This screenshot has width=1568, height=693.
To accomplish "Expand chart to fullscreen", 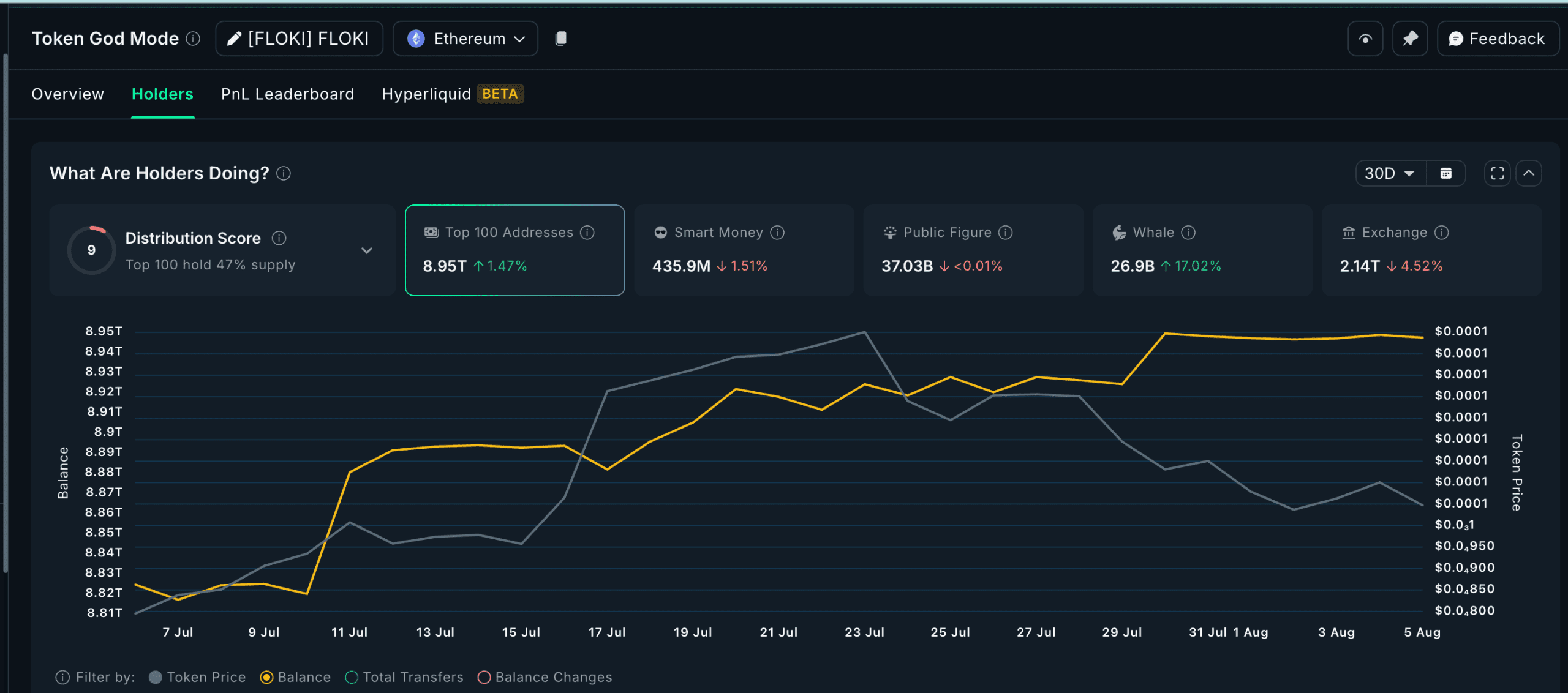I will 1497,173.
